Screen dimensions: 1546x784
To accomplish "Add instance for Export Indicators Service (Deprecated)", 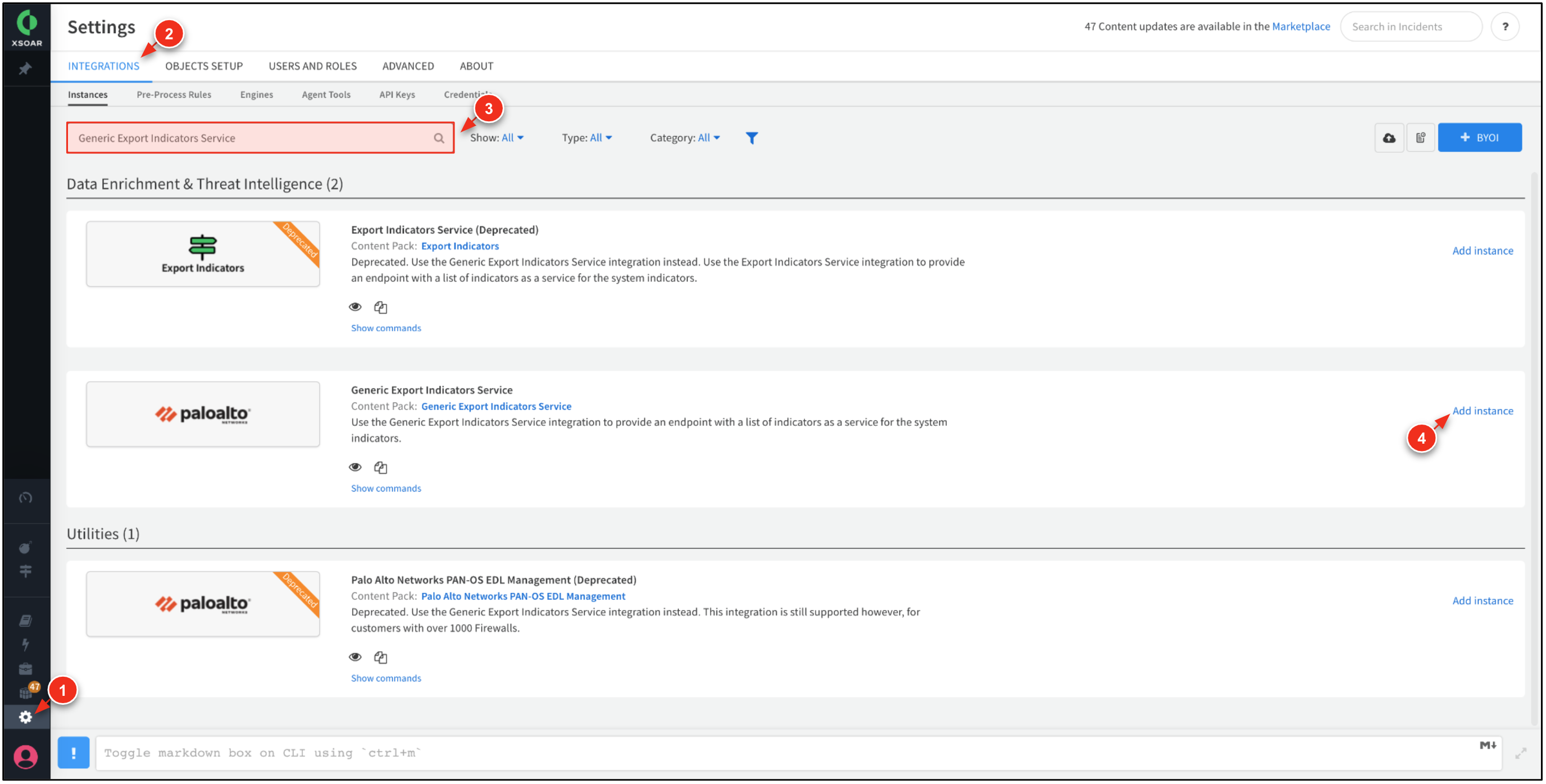I will 1483,250.
